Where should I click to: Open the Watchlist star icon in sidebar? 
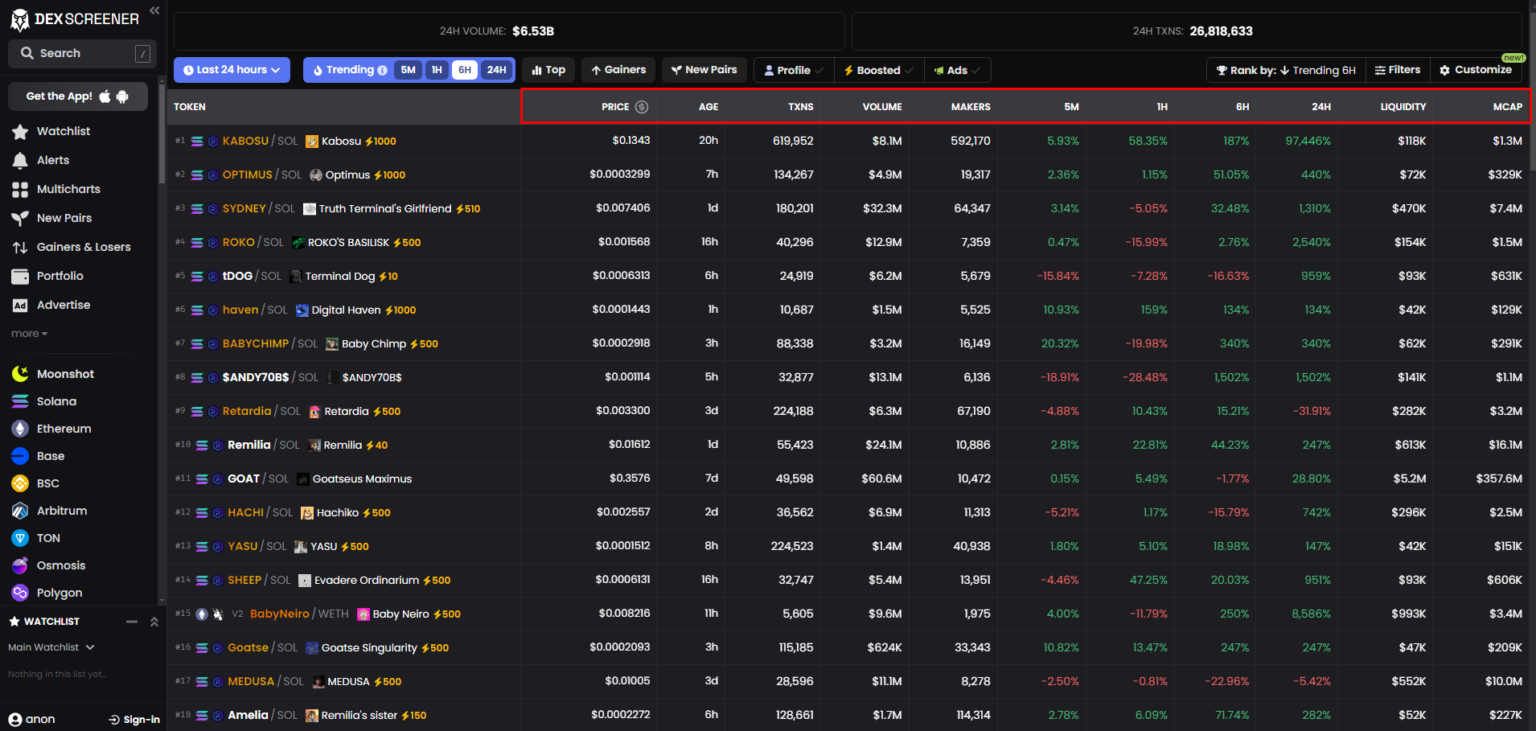19,131
